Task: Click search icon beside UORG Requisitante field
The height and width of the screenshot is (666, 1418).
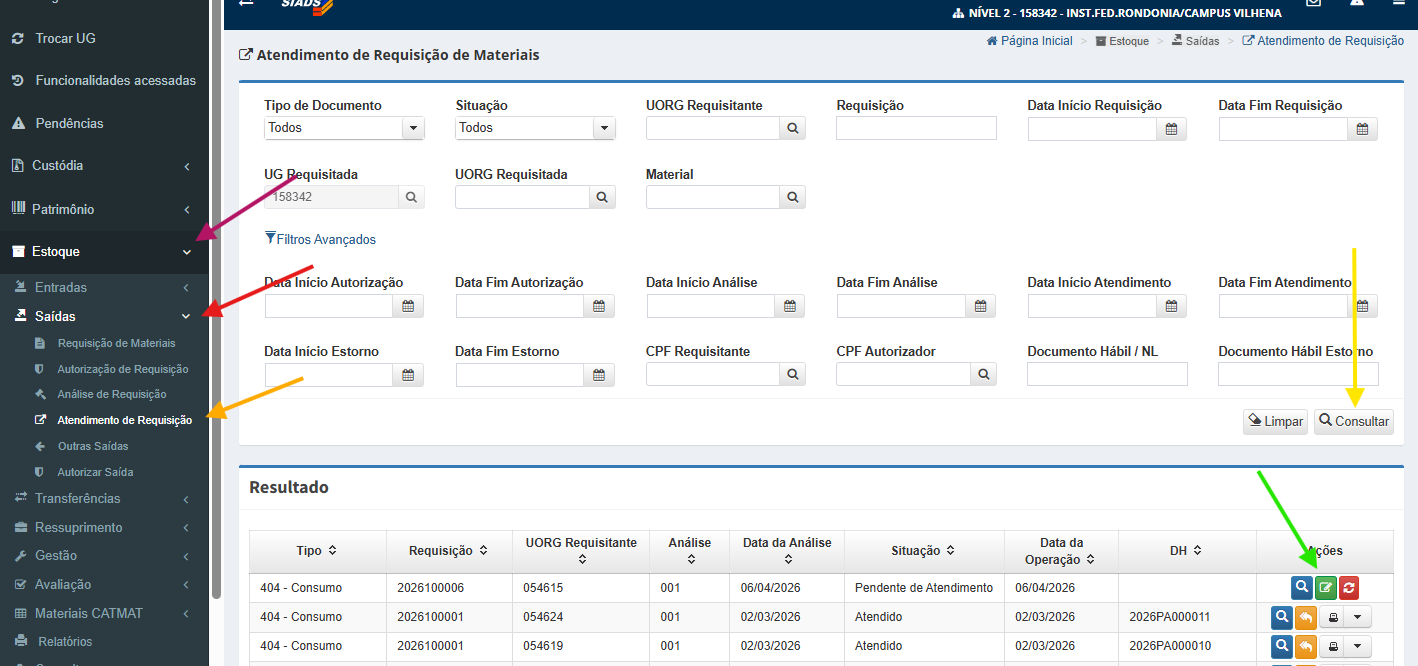Action: [x=792, y=128]
